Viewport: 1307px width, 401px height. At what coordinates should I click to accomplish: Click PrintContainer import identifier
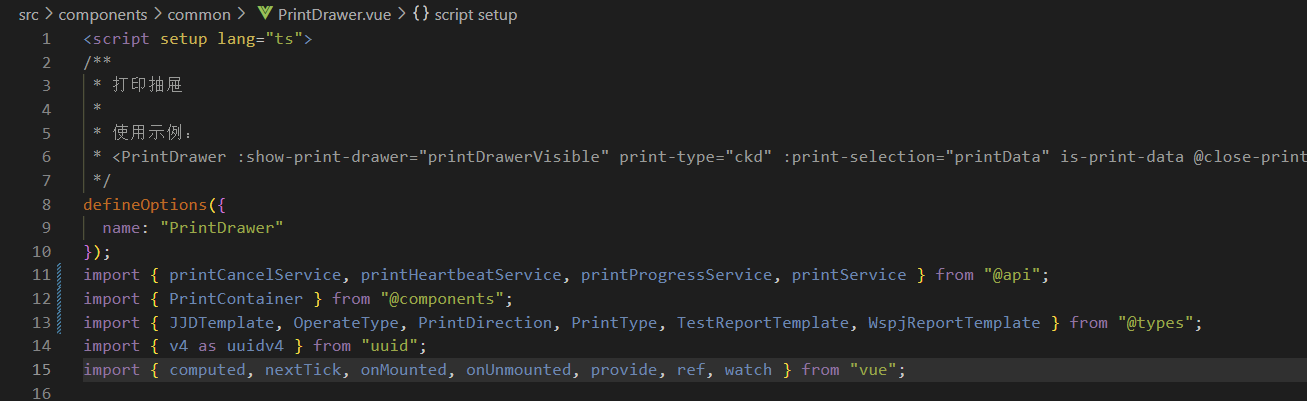coord(236,299)
